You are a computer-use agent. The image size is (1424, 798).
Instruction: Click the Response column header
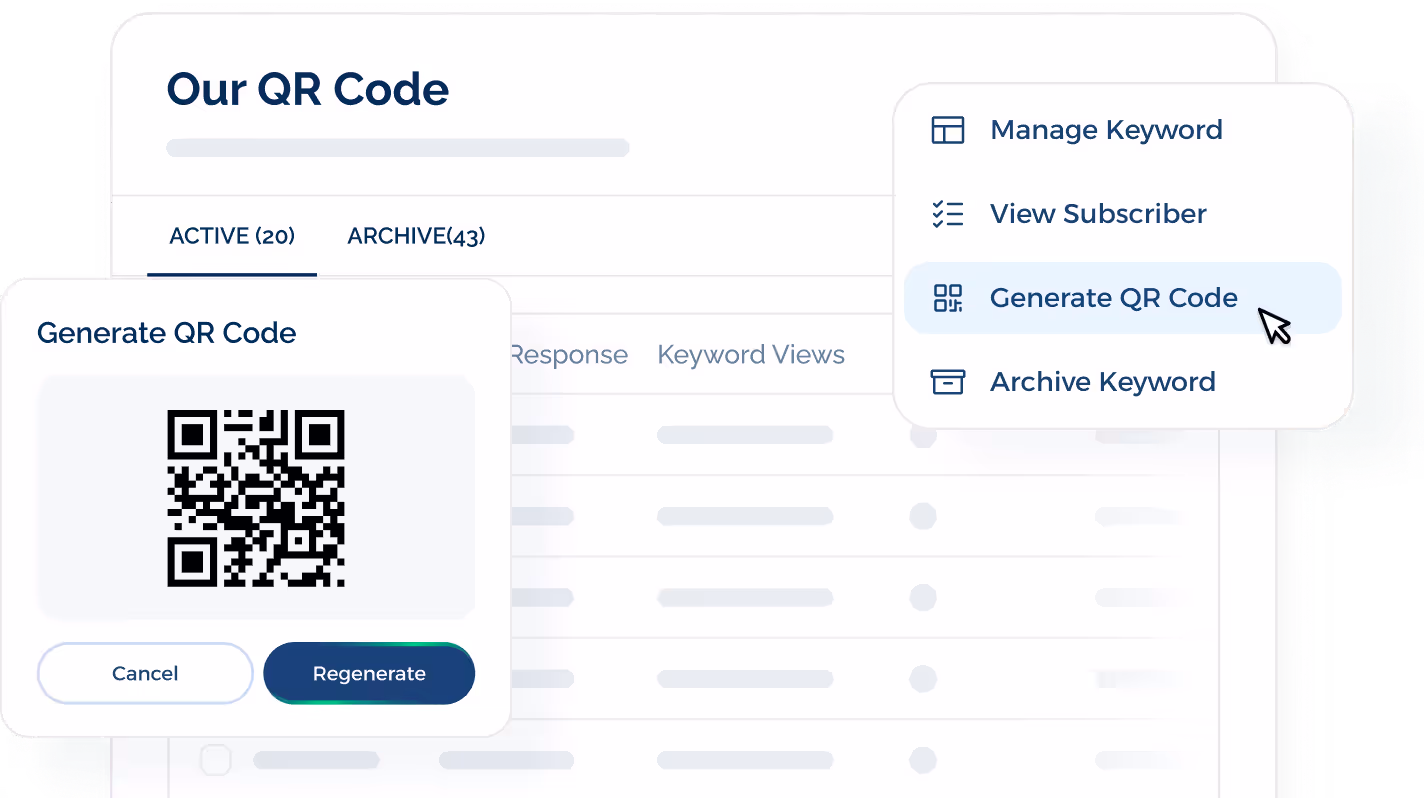tap(568, 354)
